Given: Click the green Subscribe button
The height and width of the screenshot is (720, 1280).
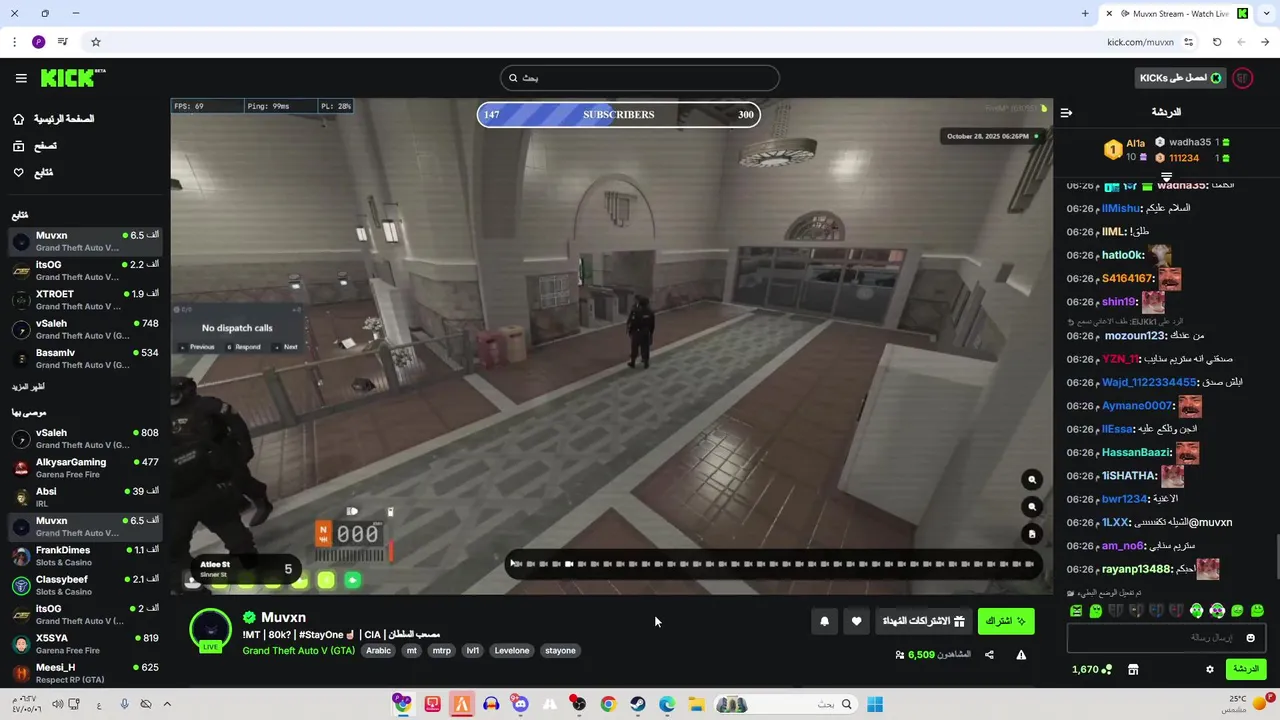Looking at the screenshot, I should click(x=1006, y=621).
